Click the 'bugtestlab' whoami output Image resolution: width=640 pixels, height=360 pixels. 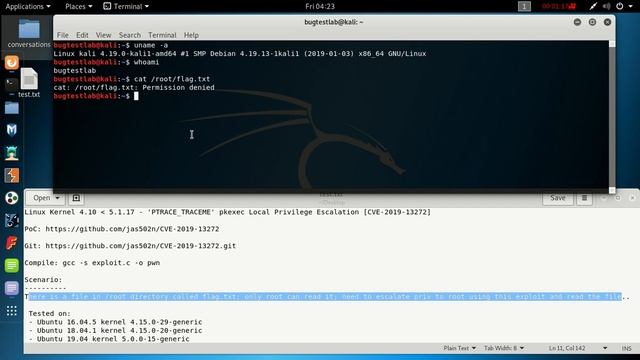74,71
